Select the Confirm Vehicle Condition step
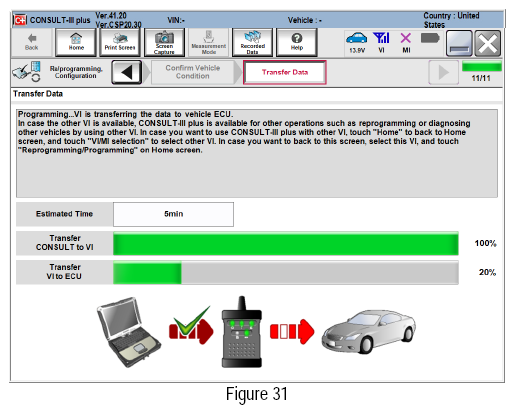This screenshot has height=414, width=515. tap(193, 72)
